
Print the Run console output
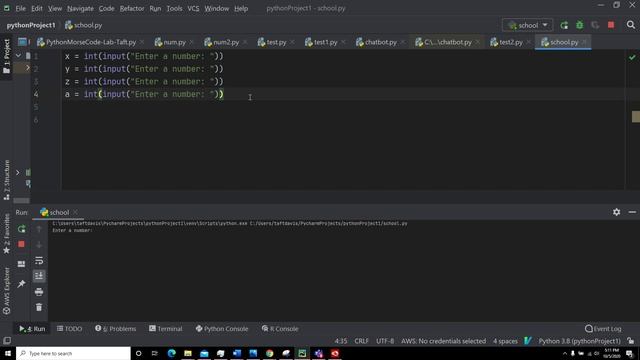pos(39,292)
